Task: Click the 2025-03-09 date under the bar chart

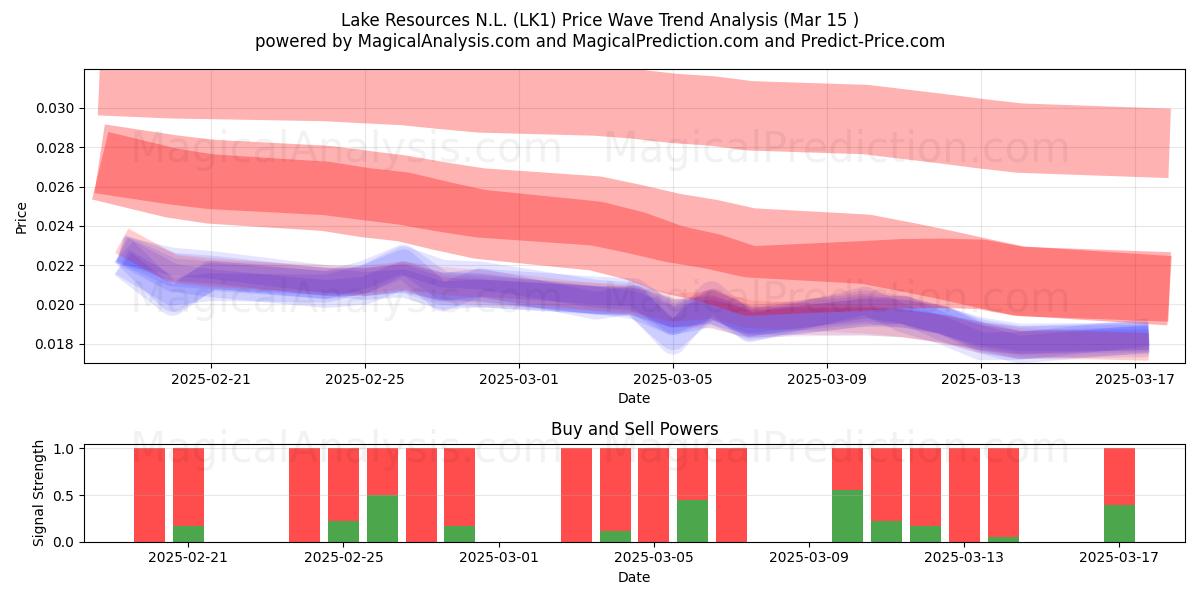Action: click(x=808, y=558)
